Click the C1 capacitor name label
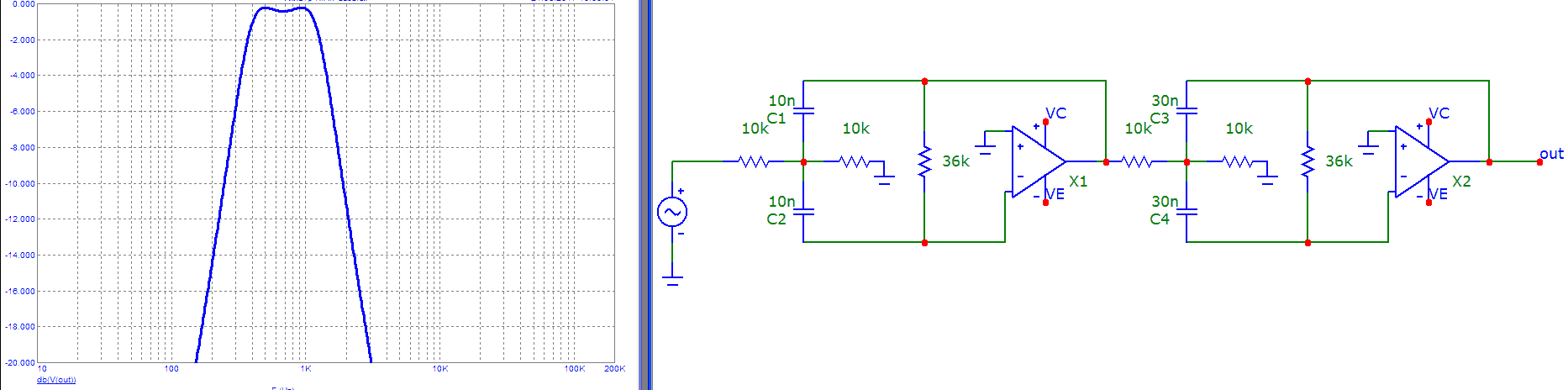The height and width of the screenshot is (390, 1568). 776,118
